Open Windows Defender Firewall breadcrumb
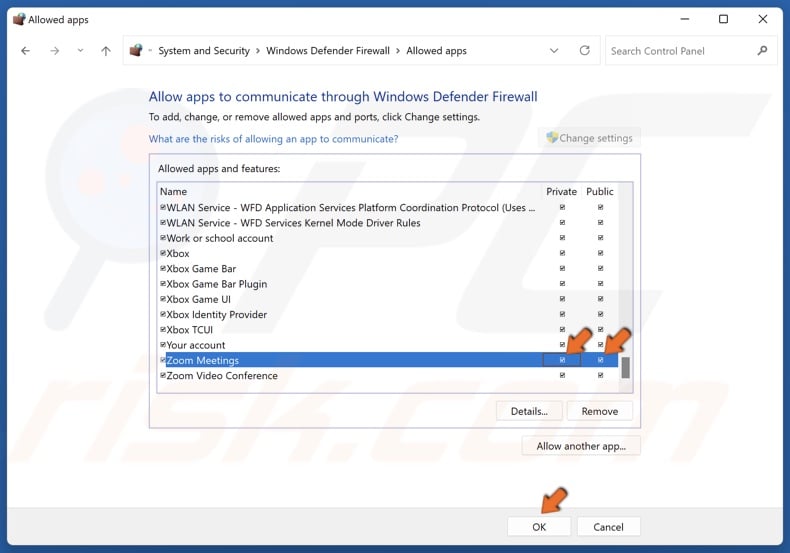Image resolution: width=790 pixels, height=553 pixels. tap(328, 51)
